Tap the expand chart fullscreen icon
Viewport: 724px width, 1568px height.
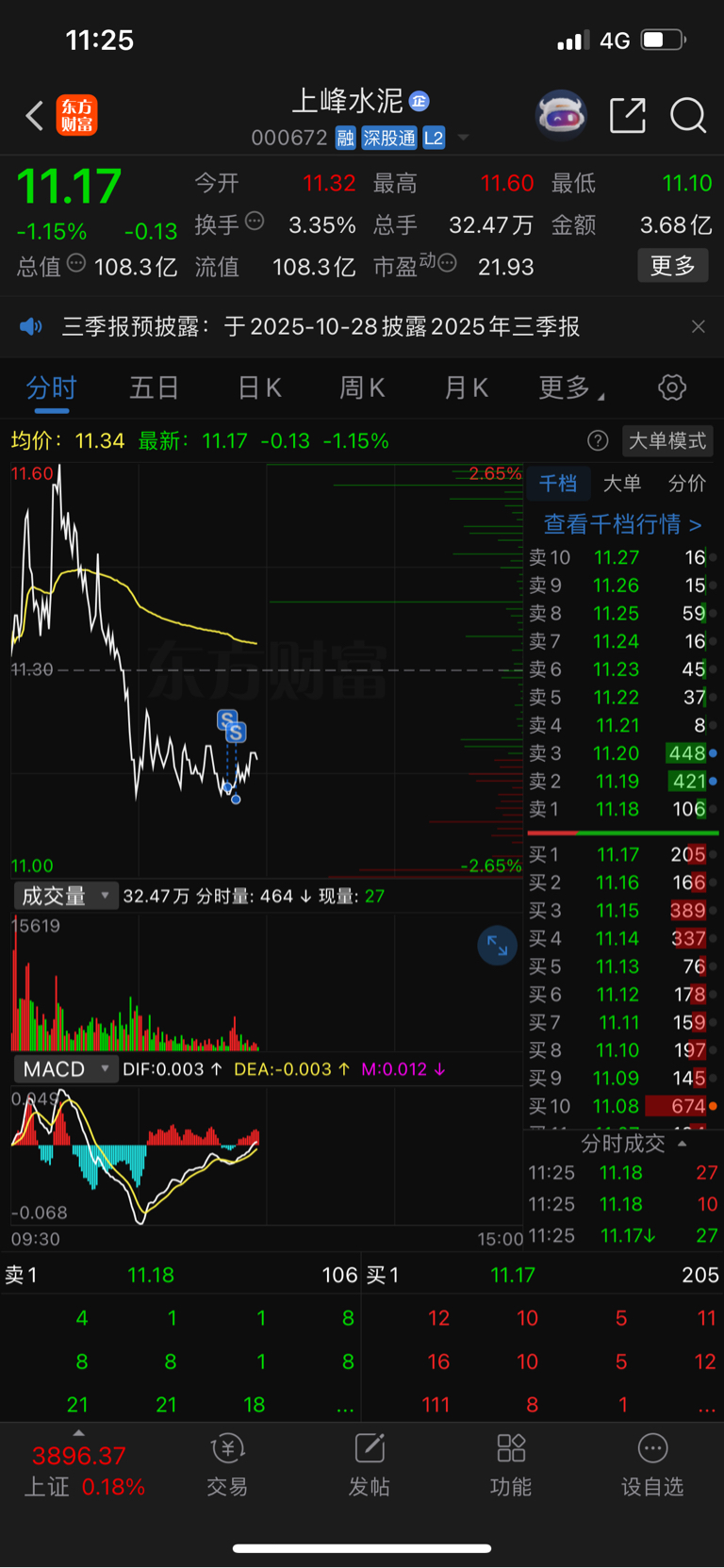click(x=497, y=946)
